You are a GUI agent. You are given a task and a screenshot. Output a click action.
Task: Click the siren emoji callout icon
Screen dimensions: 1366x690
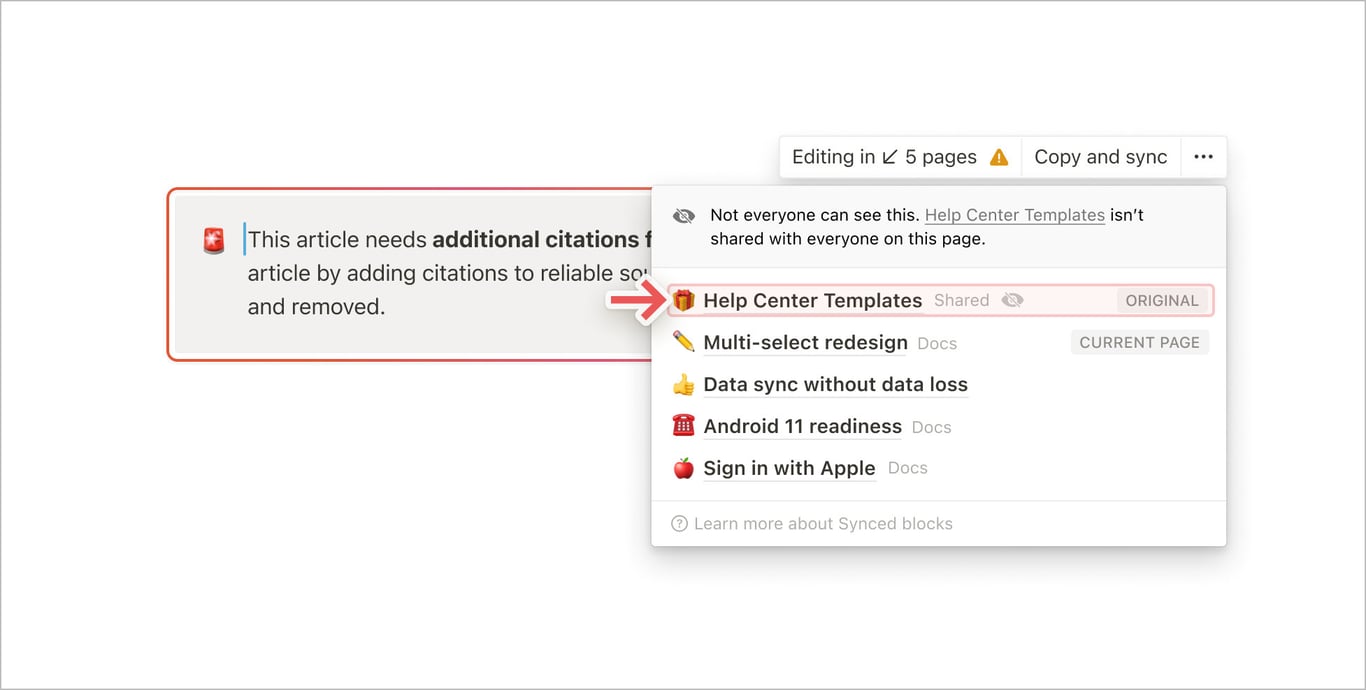point(214,240)
